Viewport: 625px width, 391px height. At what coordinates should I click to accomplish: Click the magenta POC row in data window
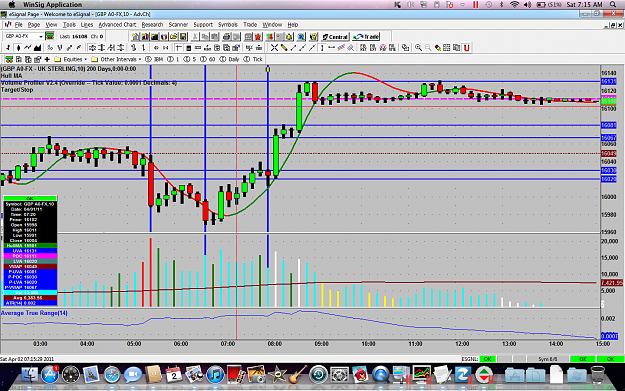pyautogui.click(x=30, y=256)
